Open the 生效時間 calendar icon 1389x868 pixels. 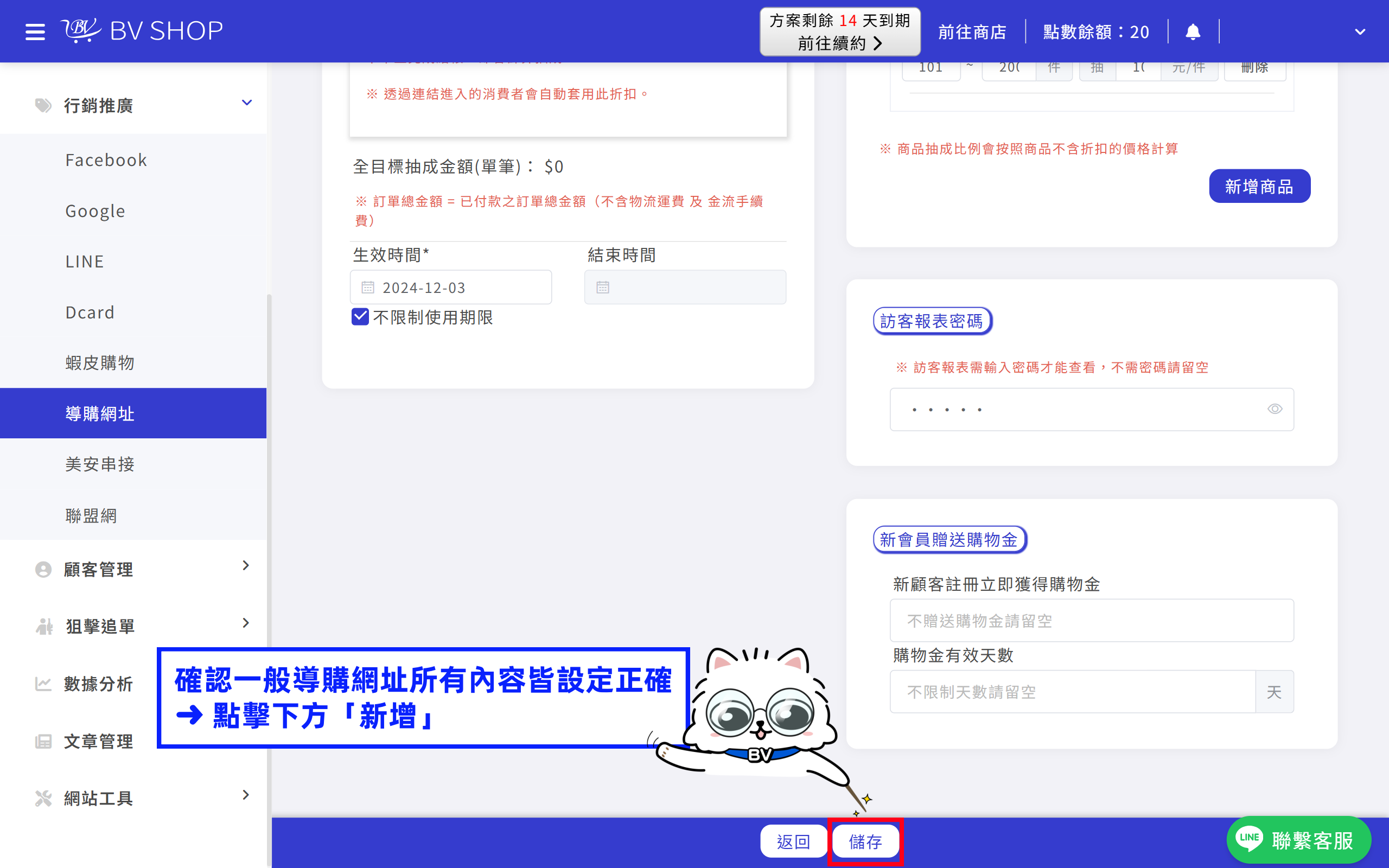point(367,288)
